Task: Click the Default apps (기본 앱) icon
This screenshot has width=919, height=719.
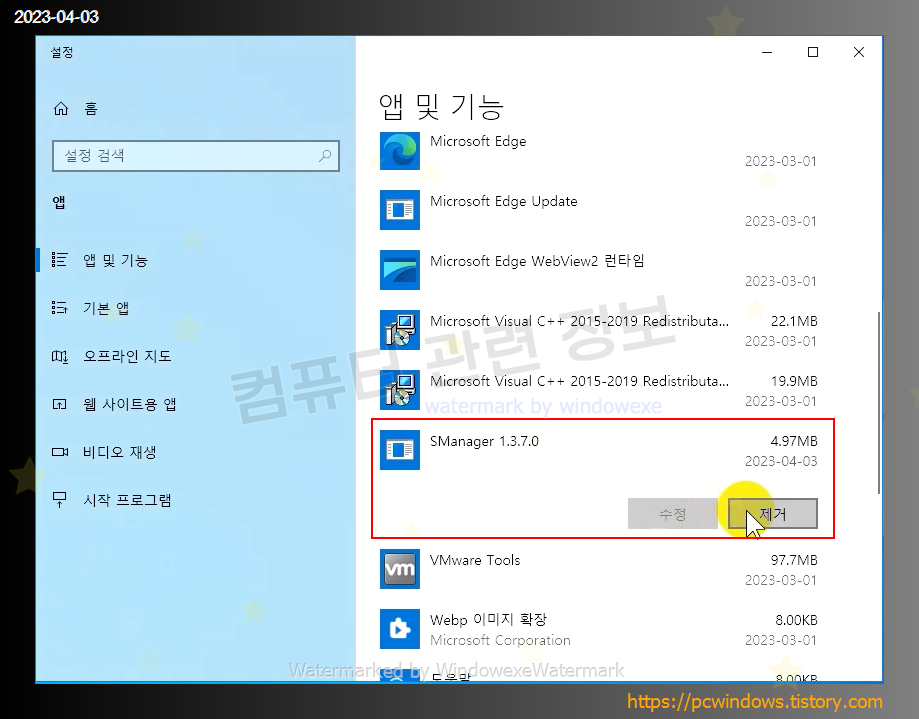Action: coord(59,308)
